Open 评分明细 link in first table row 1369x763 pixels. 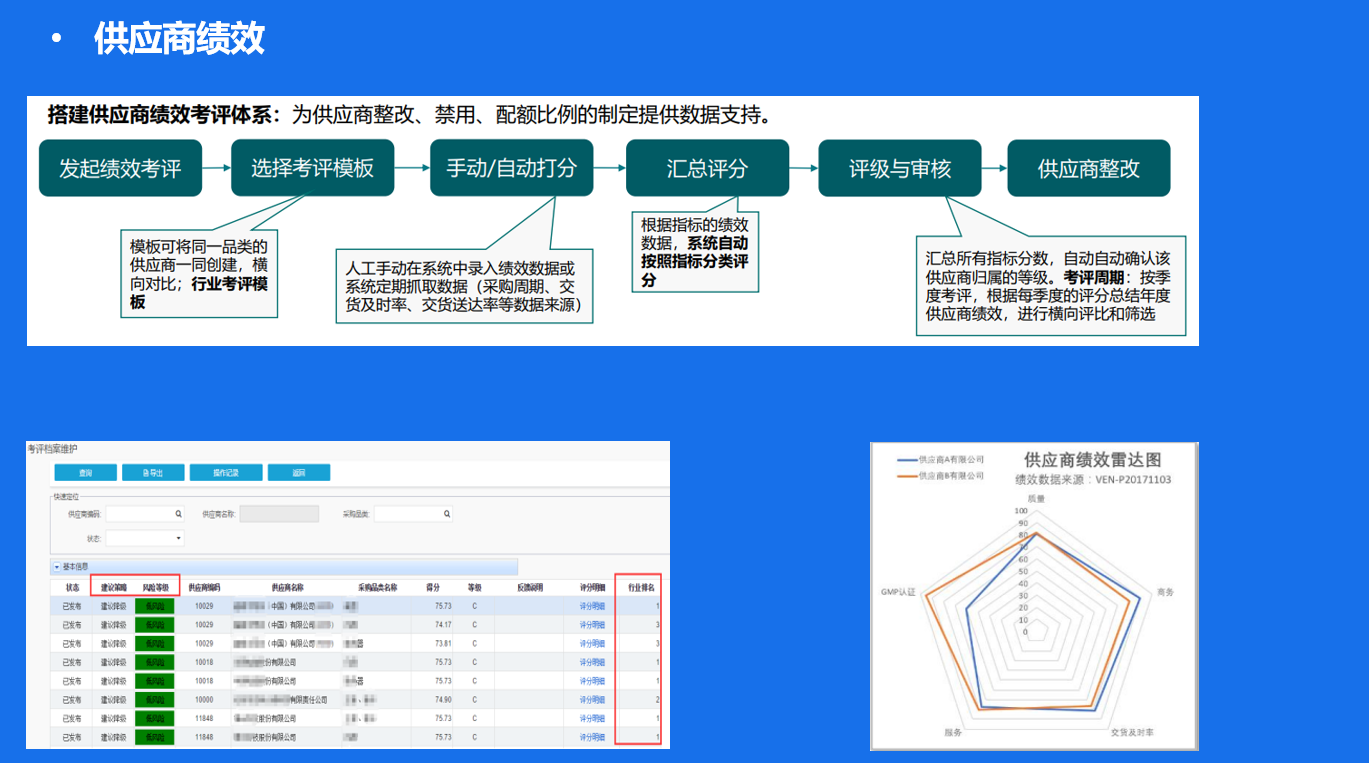592,606
